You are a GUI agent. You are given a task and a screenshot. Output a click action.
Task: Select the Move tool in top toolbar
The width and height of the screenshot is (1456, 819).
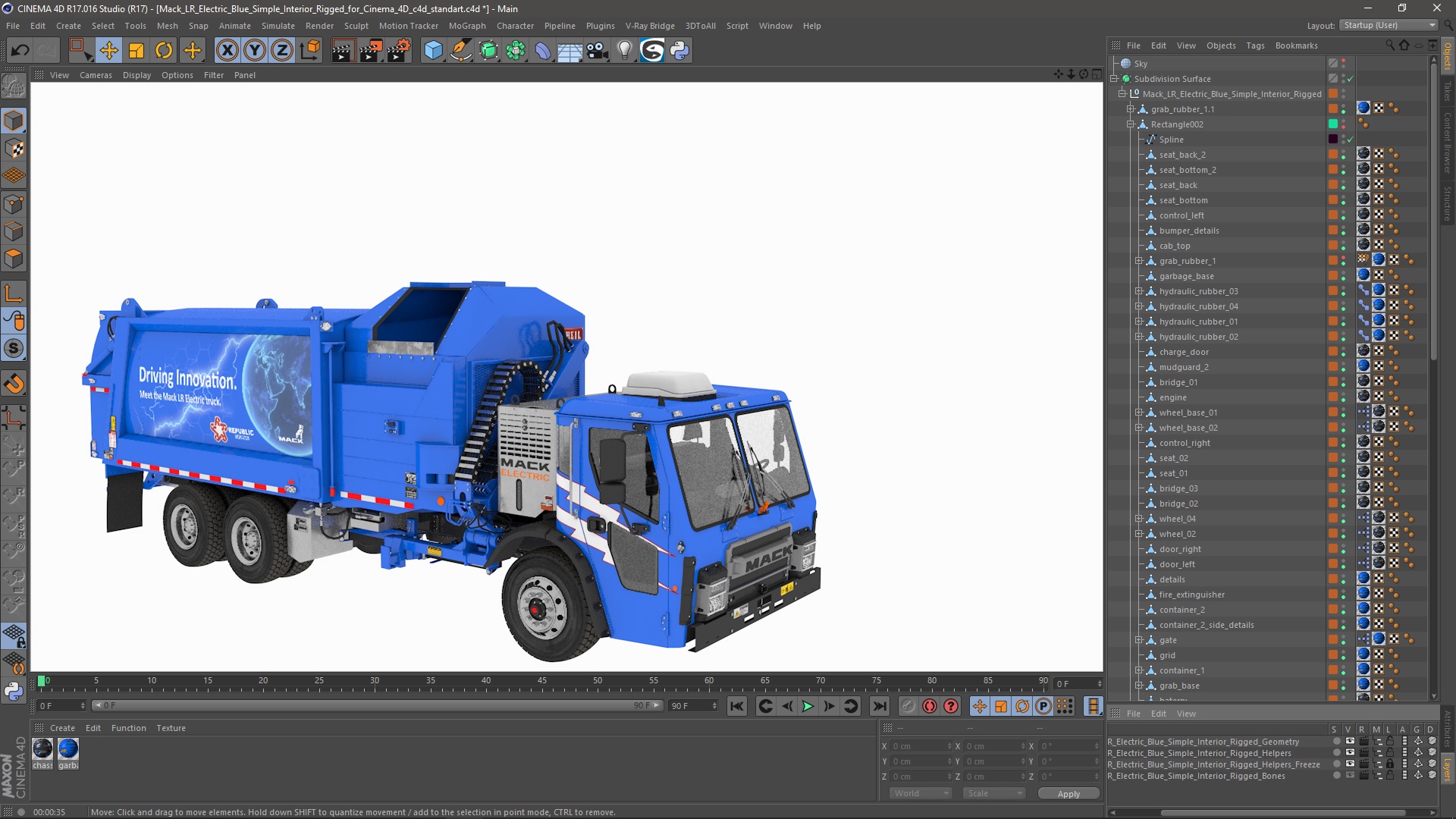tap(108, 51)
